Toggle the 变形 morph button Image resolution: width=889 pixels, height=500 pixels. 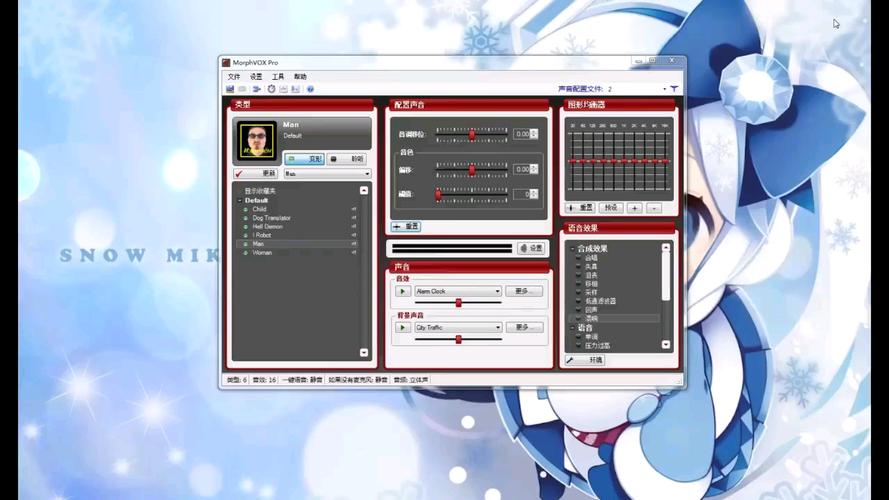tap(304, 159)
